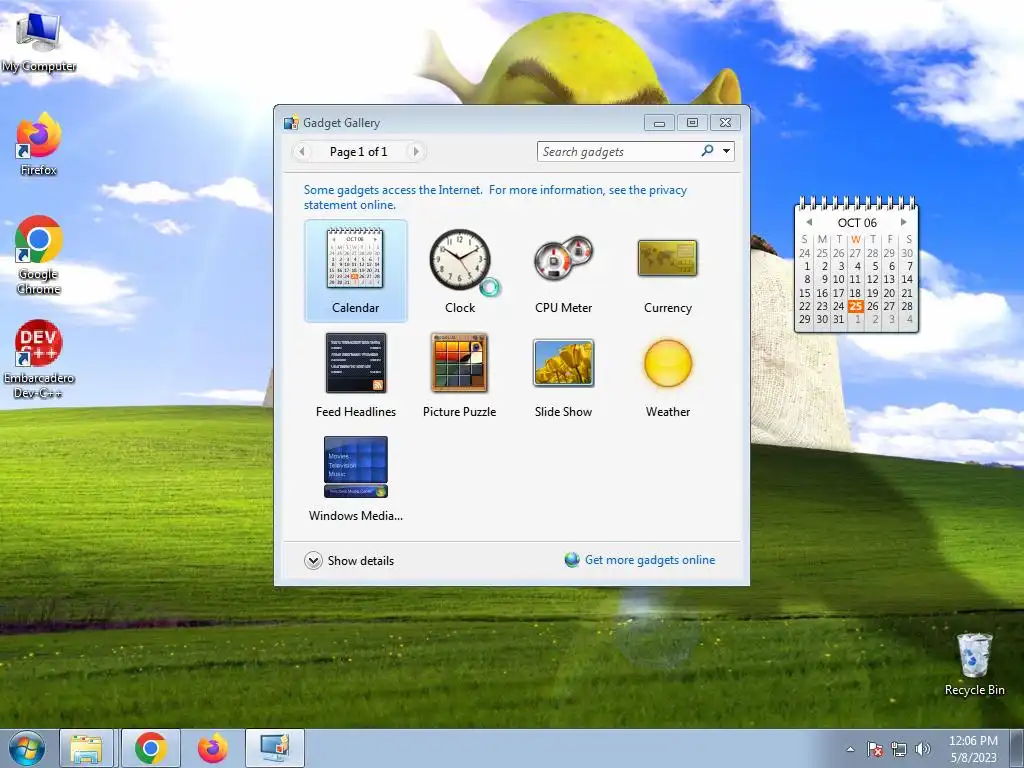Image resolution: width=1024 pixels, height=768 pixels.
Task: Go to the previous gallery page
Action: coord(301,152)
